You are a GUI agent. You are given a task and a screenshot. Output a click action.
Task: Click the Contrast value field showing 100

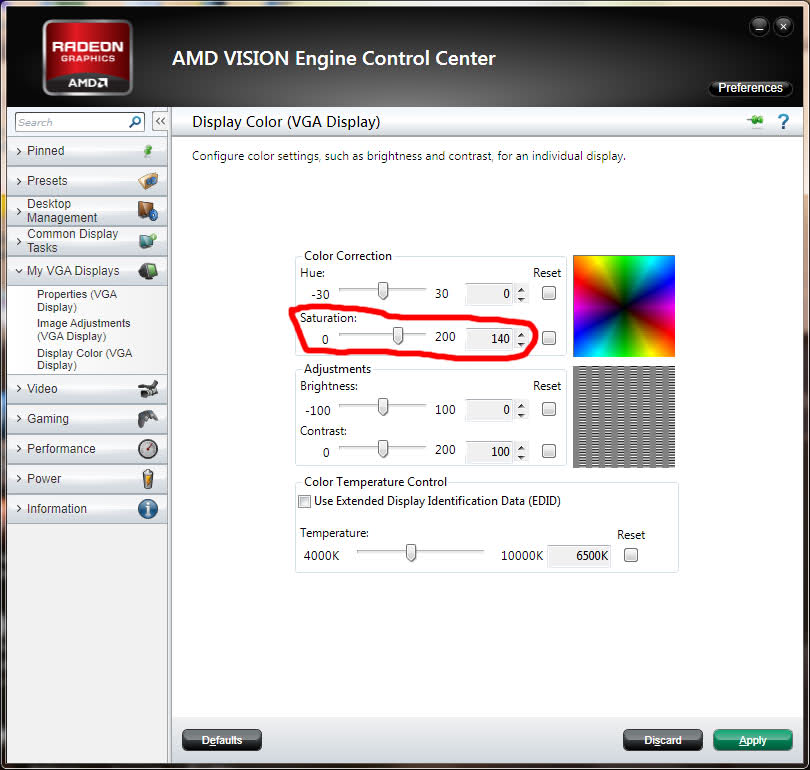click(x=489, y=452)
